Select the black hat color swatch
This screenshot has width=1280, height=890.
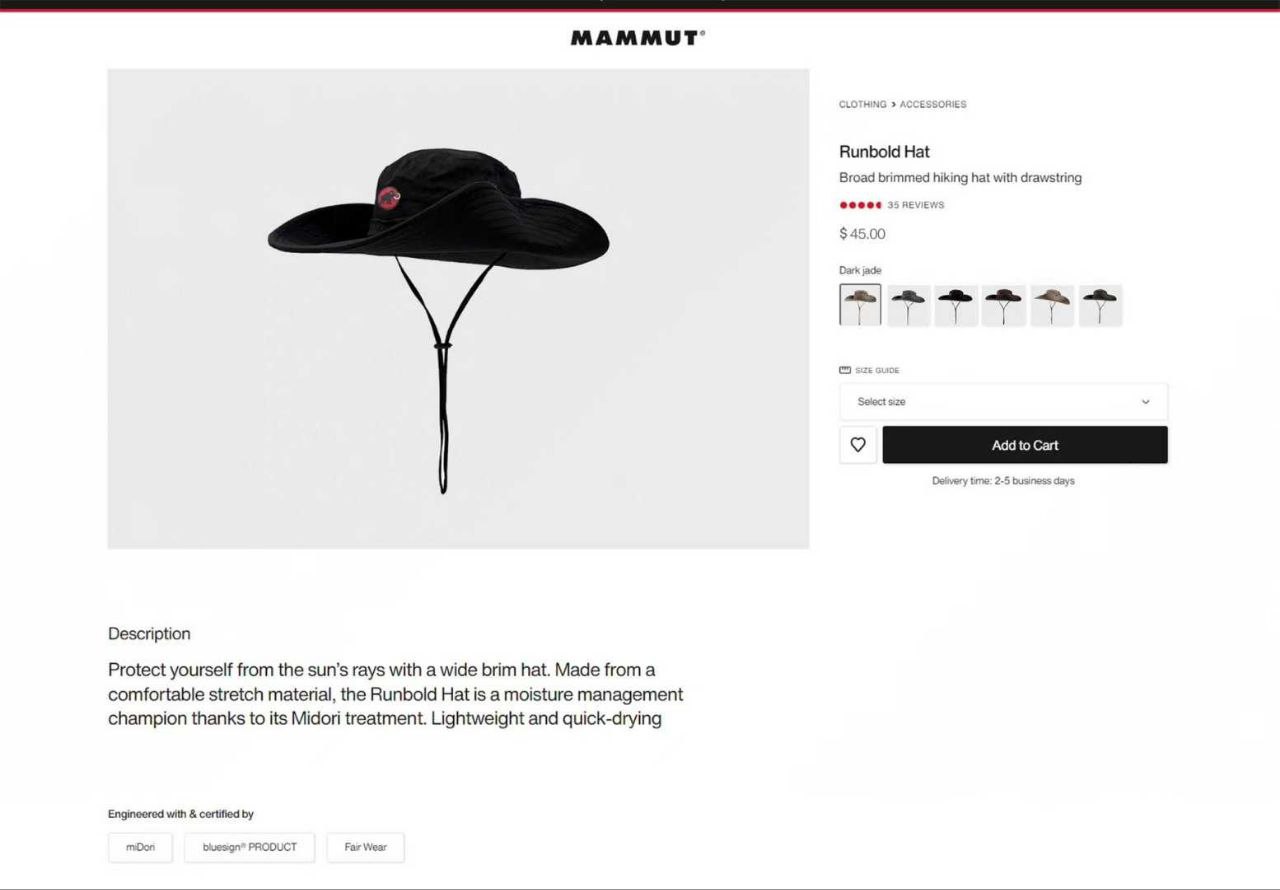point(956,305)
